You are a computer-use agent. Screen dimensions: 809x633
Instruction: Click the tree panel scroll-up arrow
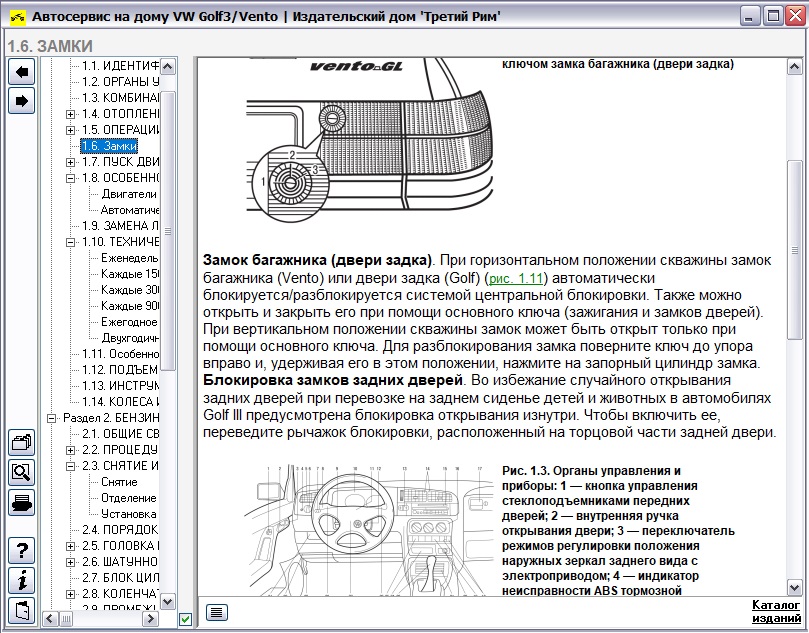tap(168, 67)
